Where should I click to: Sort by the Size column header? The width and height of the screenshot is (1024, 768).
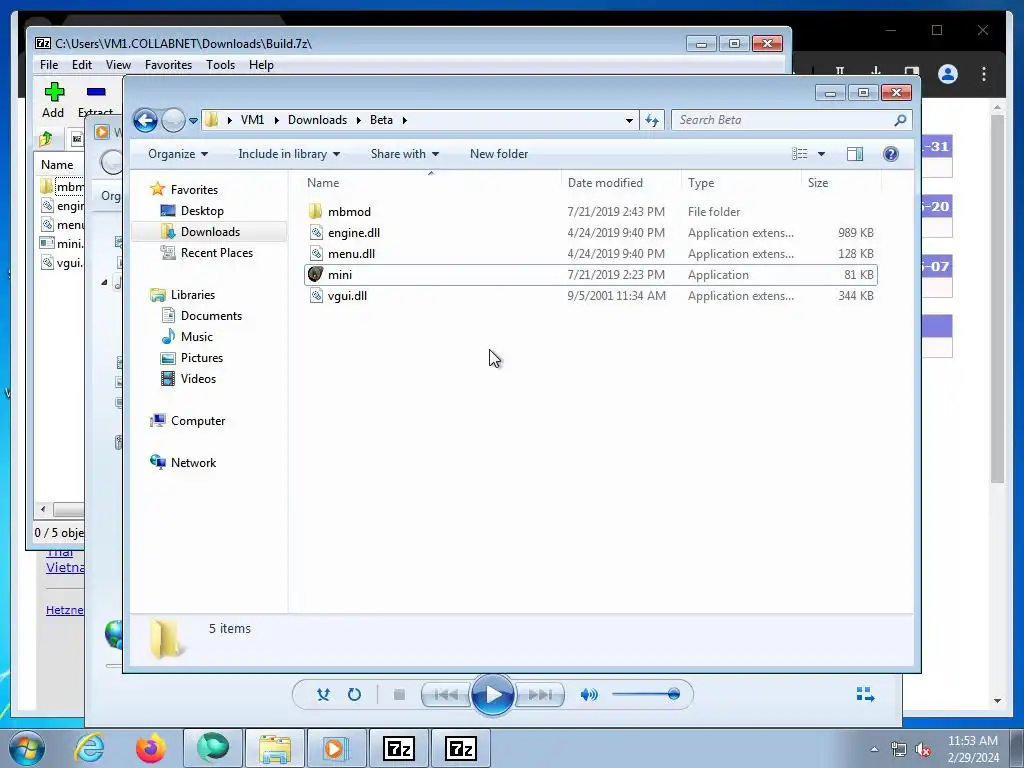coord(841,183)
